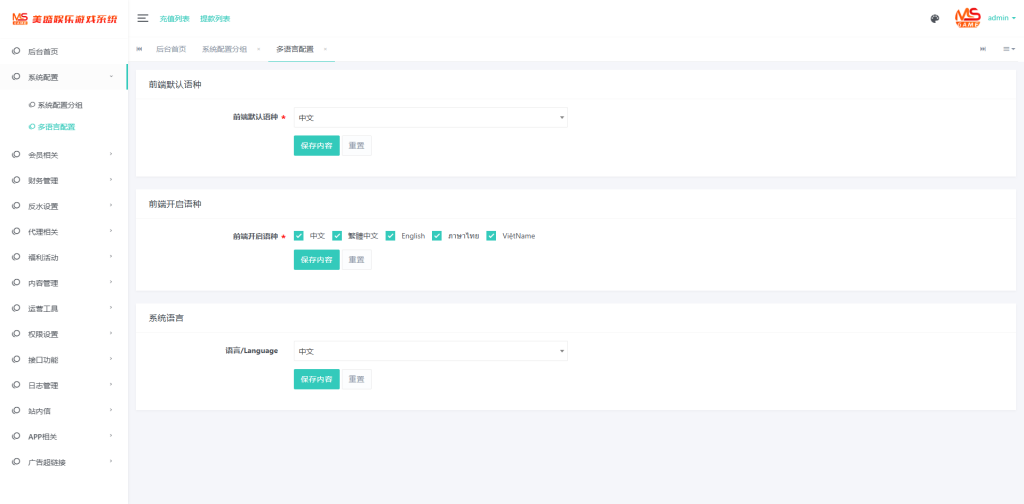This screenshot has height=504, width=1024.
Task: Click 保存内容 under 系统语言
Action: (316, 379)
